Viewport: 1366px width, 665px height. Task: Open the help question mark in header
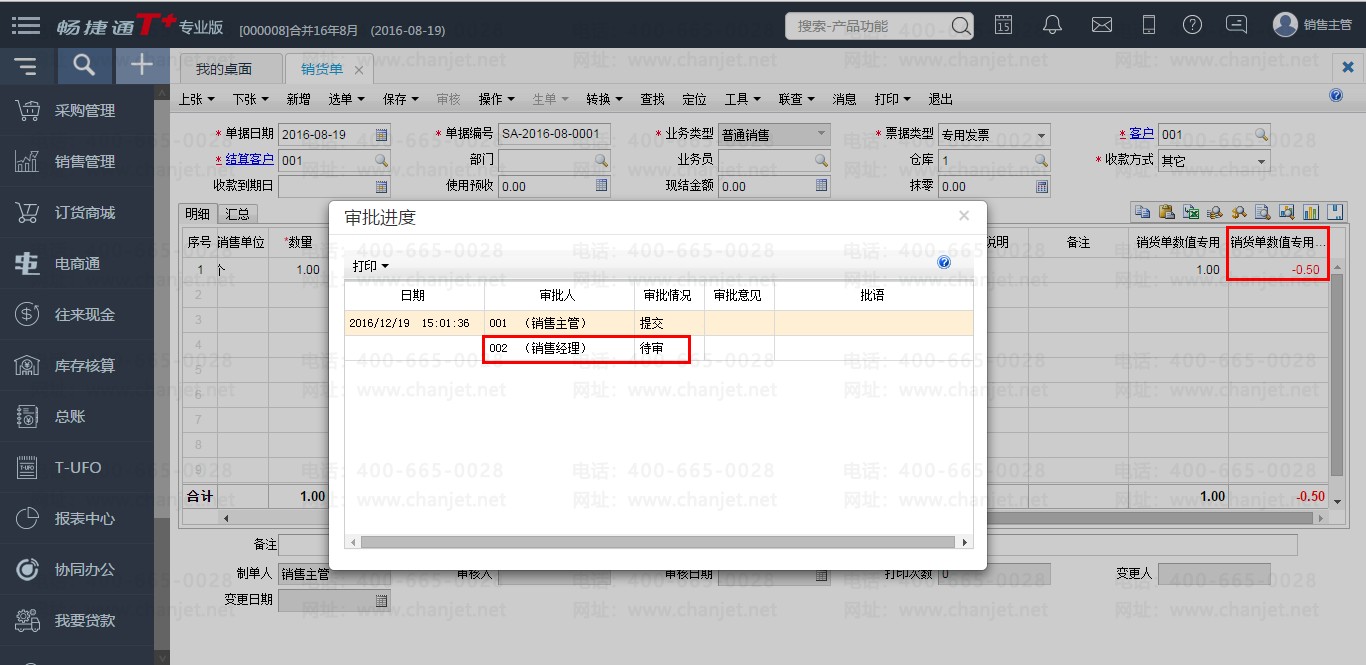tap(1192, 25)
